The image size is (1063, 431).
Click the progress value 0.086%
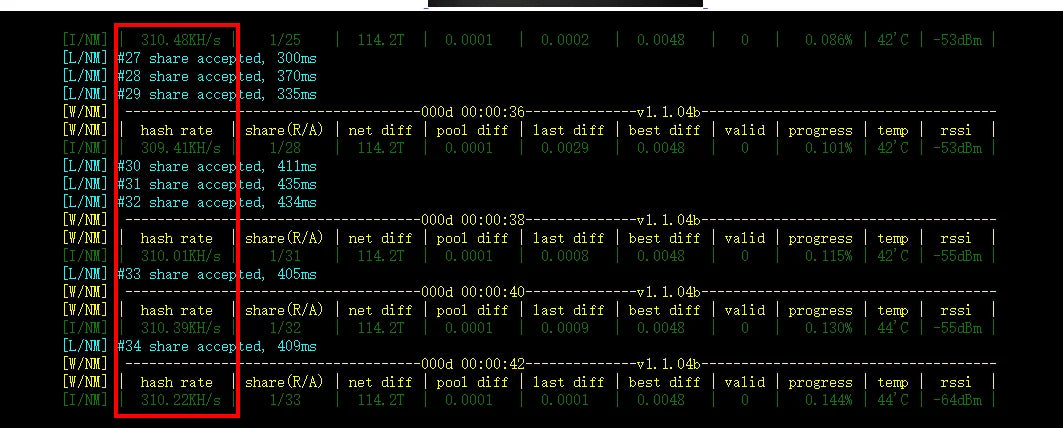pos(828,40)
